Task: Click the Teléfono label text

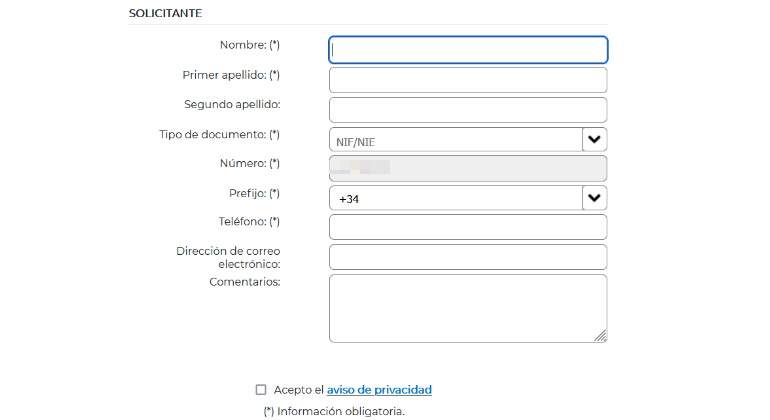Action: (x=249, y=222)
